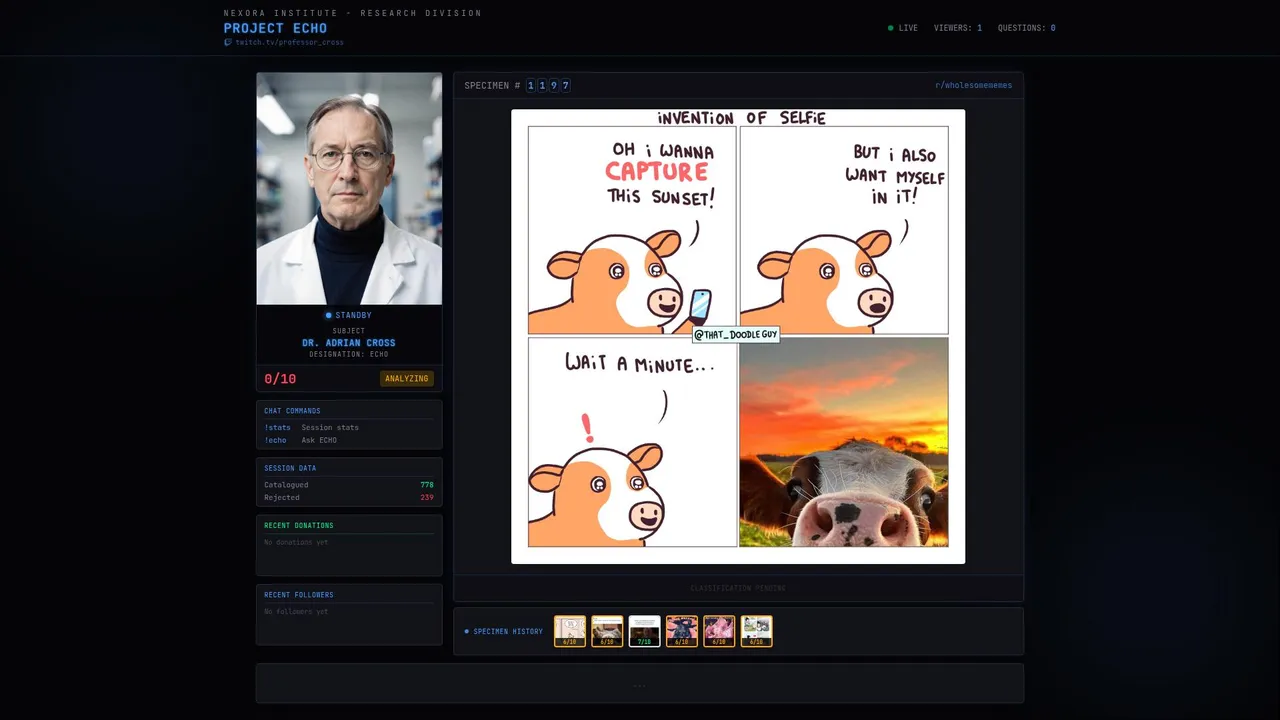Click the Twitch icon beside channel link

[x=228, y=43]
